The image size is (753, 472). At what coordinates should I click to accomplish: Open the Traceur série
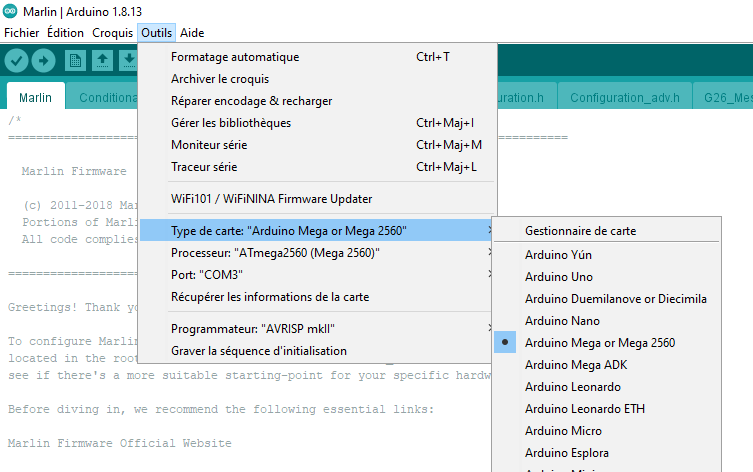(x=317, y=167)
